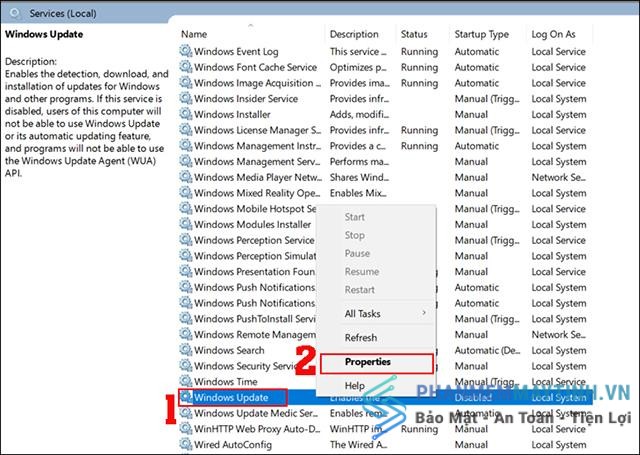Select the Windows Insider Service name

(x=246, y=99)
